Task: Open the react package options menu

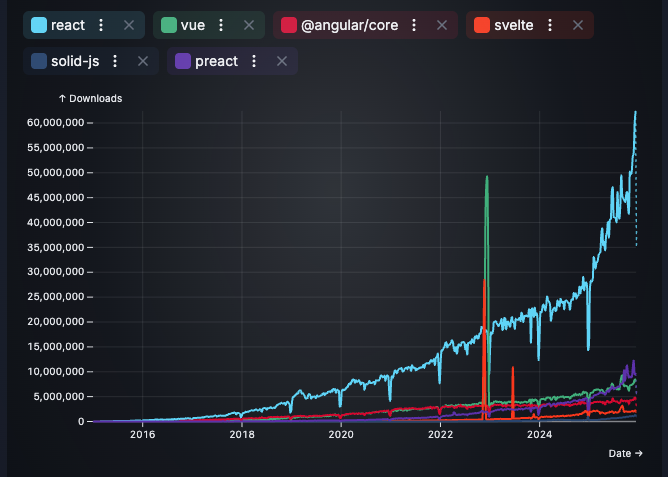Action: (101, 25)
